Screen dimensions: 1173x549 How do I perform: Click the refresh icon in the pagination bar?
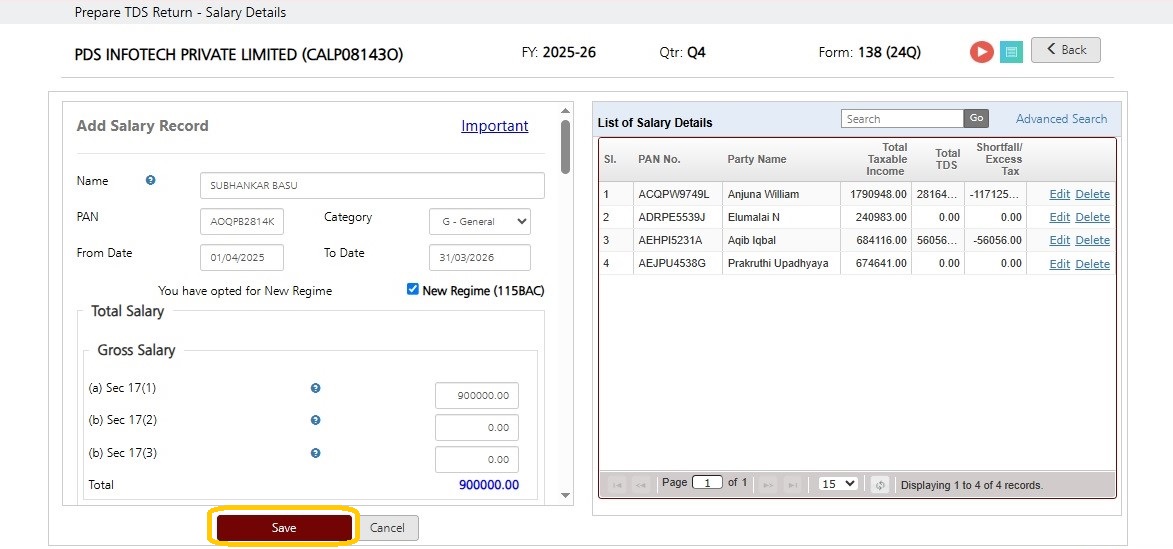880,485
